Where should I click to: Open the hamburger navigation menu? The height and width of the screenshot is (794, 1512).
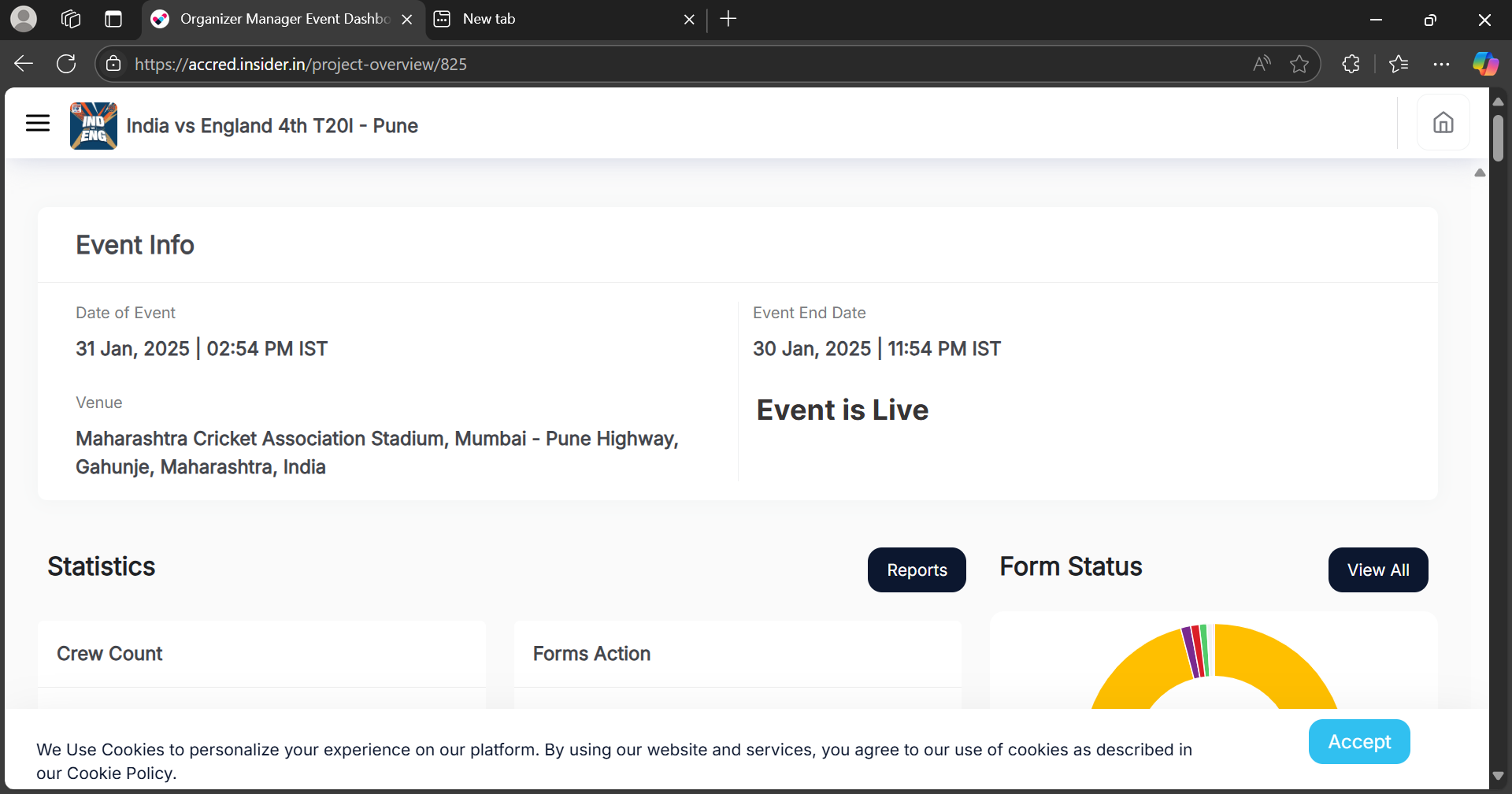38,123
